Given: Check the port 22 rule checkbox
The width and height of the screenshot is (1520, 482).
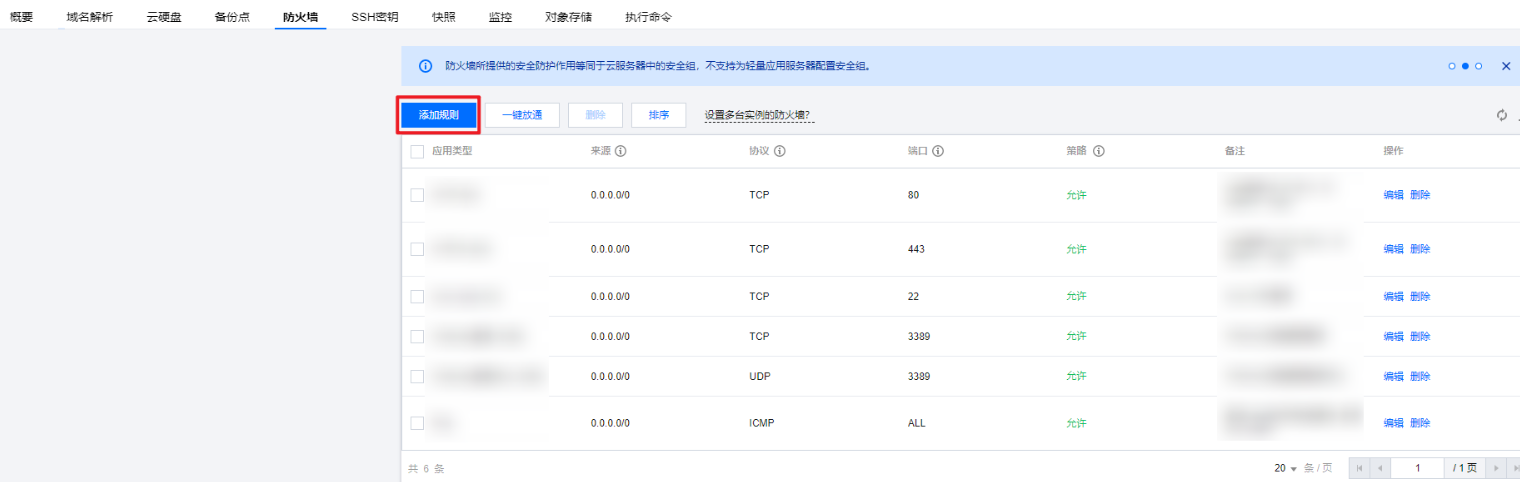Looking at the screenshot, I should [x=417, y=296].
